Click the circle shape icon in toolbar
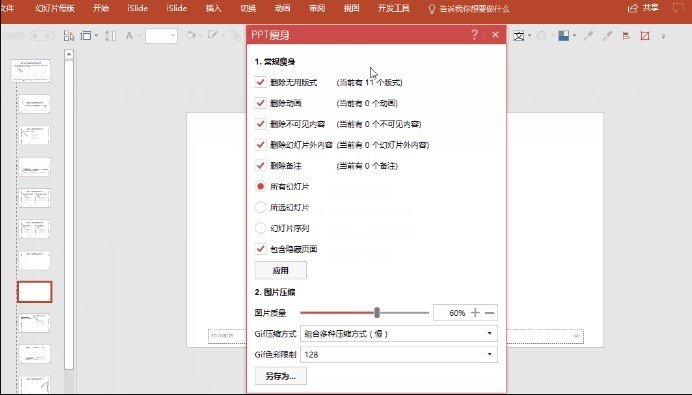Viewport: 692px width, 395px height. point(542,36)
